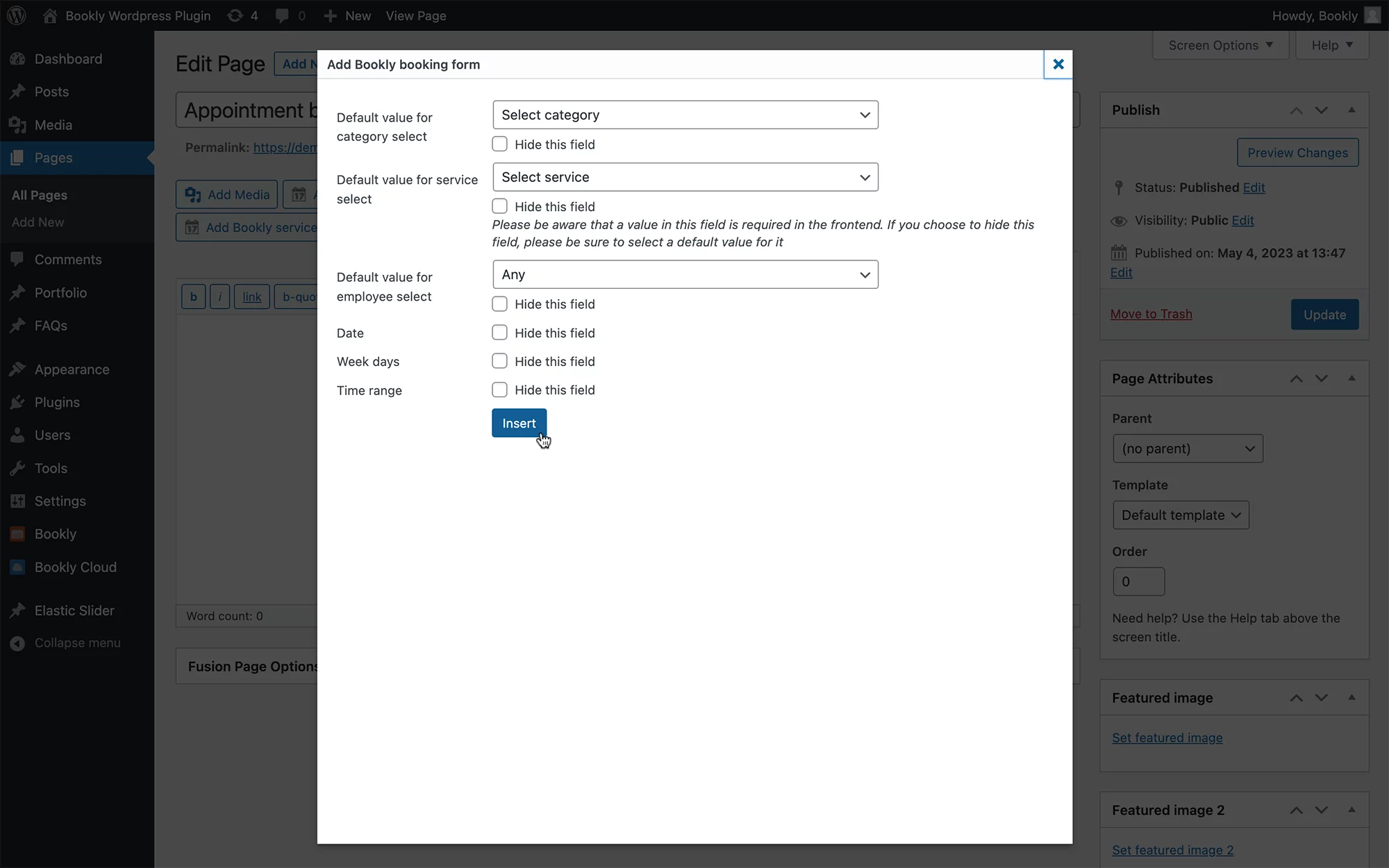Open the View Page admin bar item
The image size is (1389, 868).
pos(416,15)
